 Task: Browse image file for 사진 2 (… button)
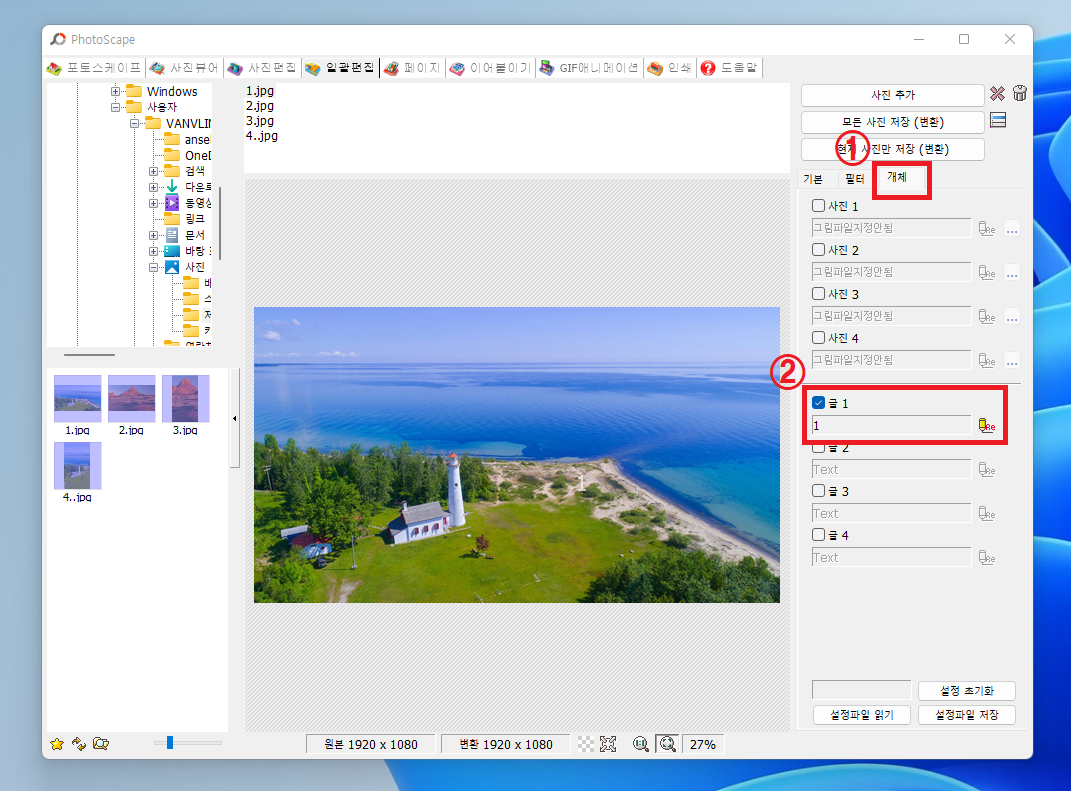pos(1012,273)
